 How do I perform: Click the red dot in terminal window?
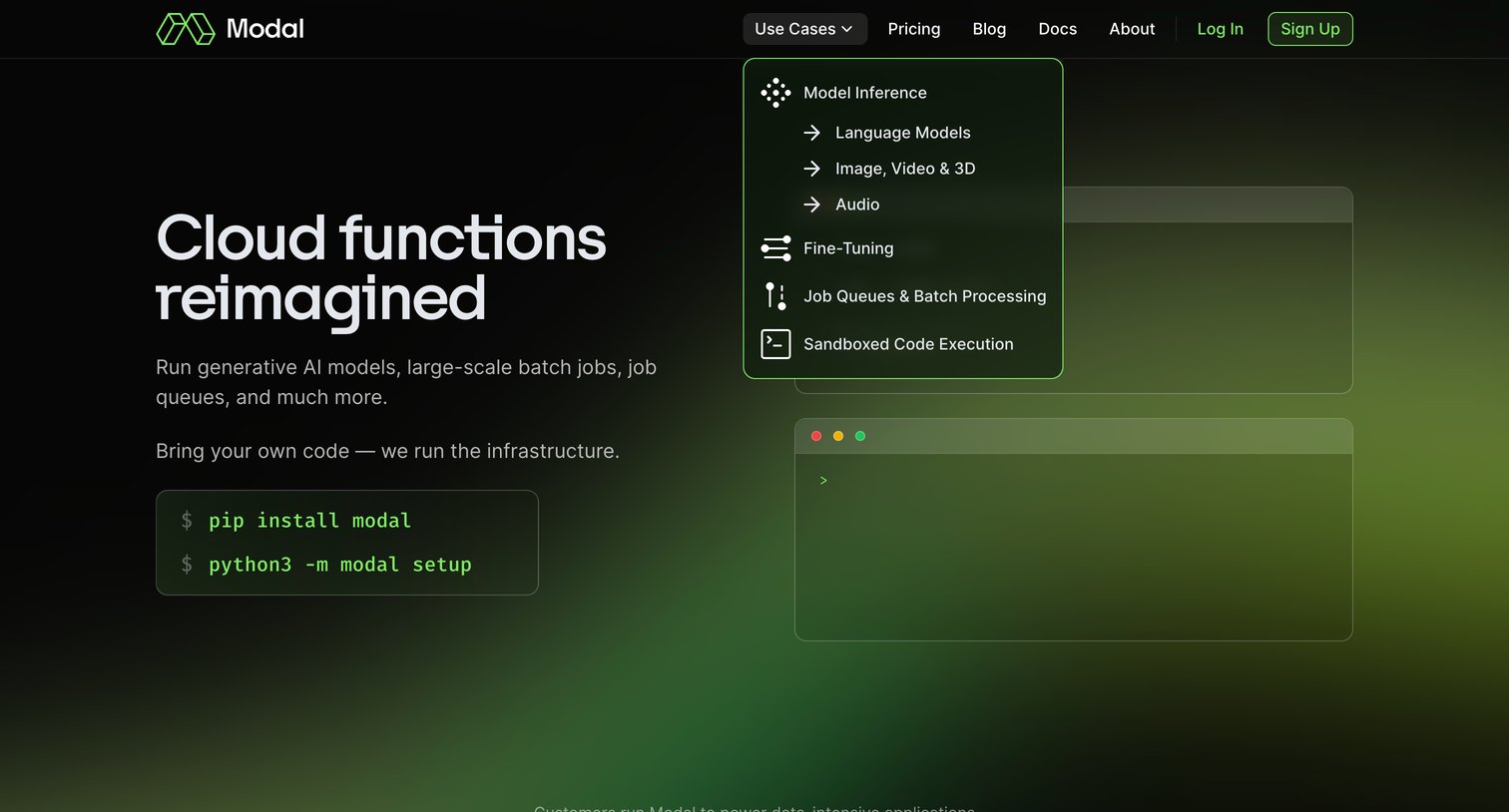(x=816, y=436)
